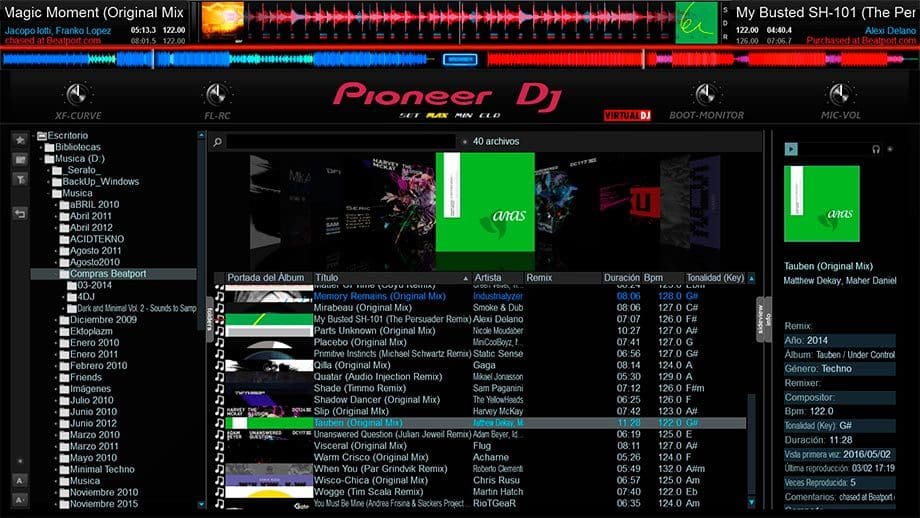Image resolution: width=920 pixels, height=518 pixels.
Task: Click the Género: Techno field
Action: (839, 368)
